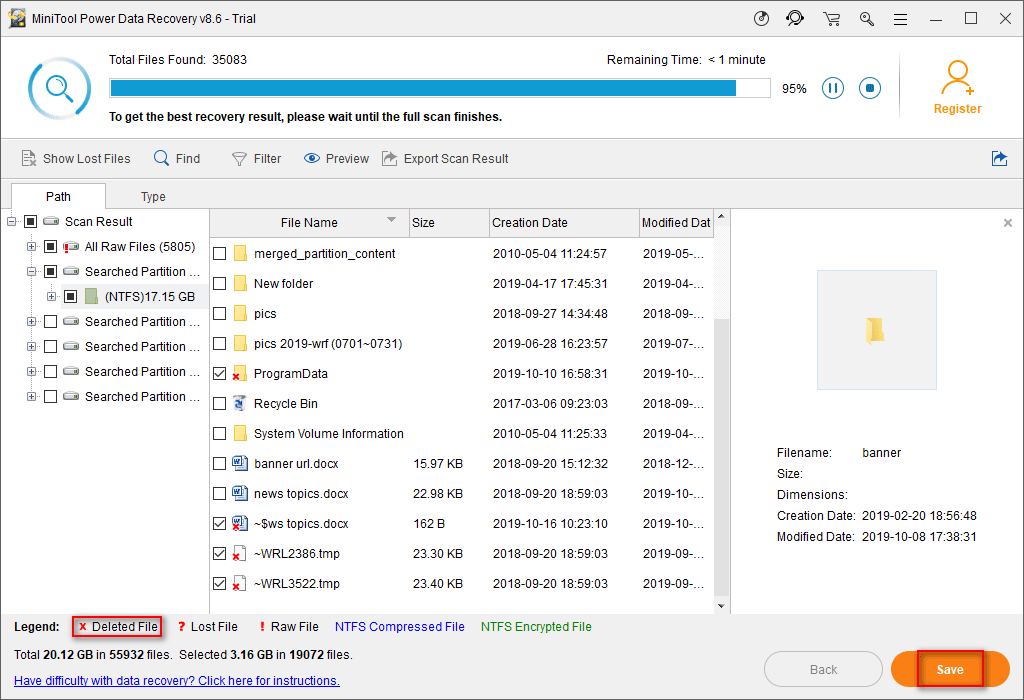Viewport: 1024px width, 700px height.
Task: Open the Find search tool
Action: click(161, 158)
